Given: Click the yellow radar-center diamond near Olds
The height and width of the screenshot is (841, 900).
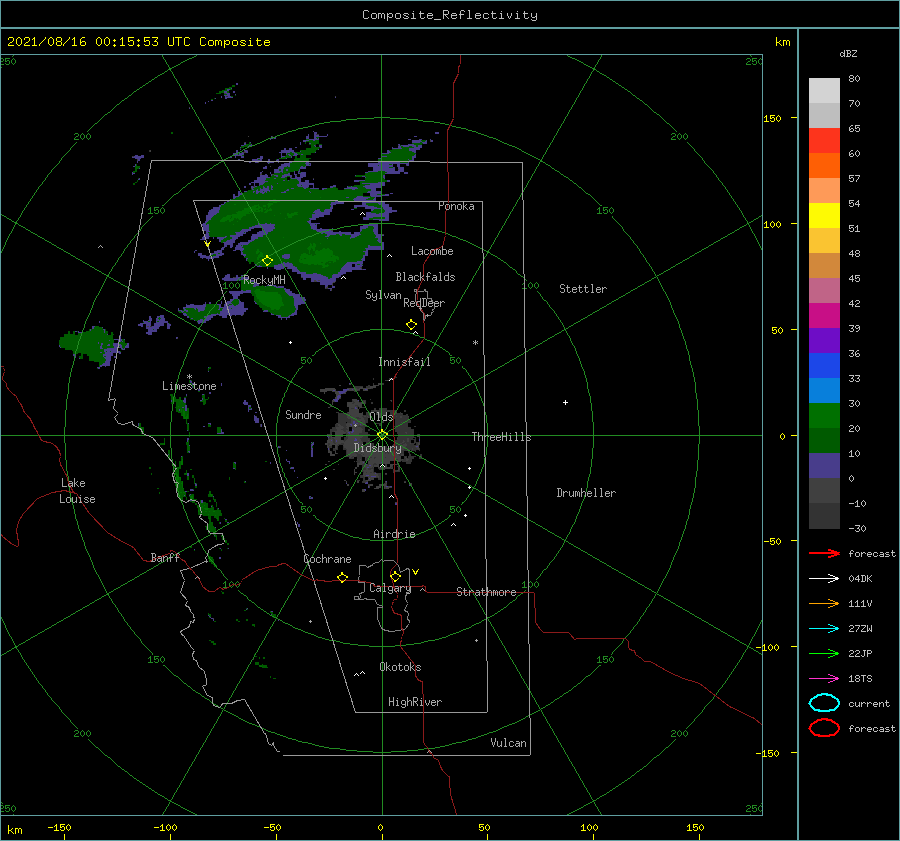Looking at the screenshot, I should click(x=382, y=435).
